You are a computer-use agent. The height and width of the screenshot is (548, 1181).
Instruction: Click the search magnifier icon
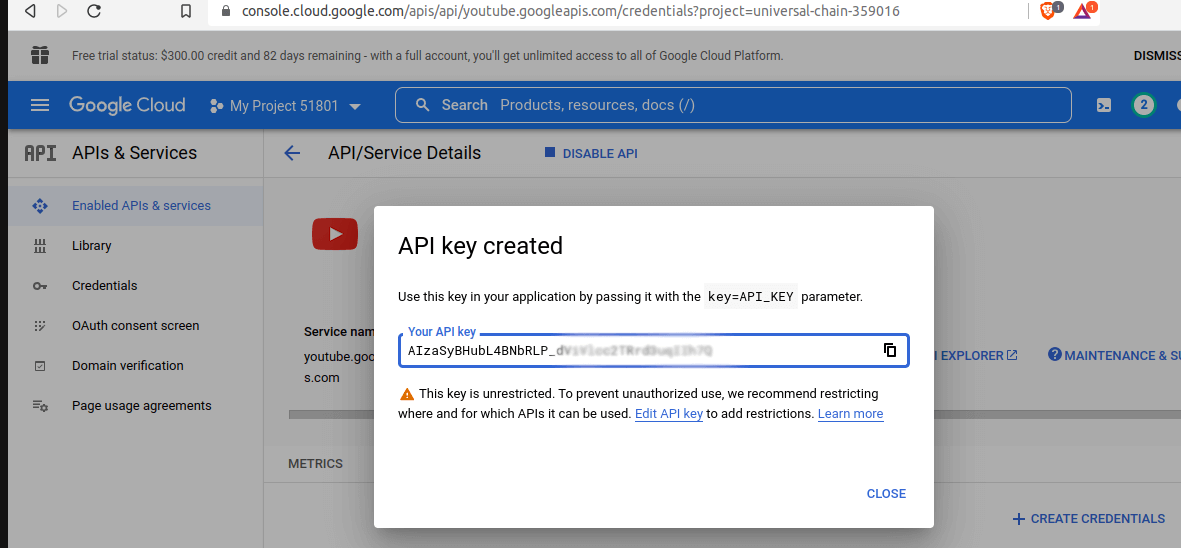423,105
